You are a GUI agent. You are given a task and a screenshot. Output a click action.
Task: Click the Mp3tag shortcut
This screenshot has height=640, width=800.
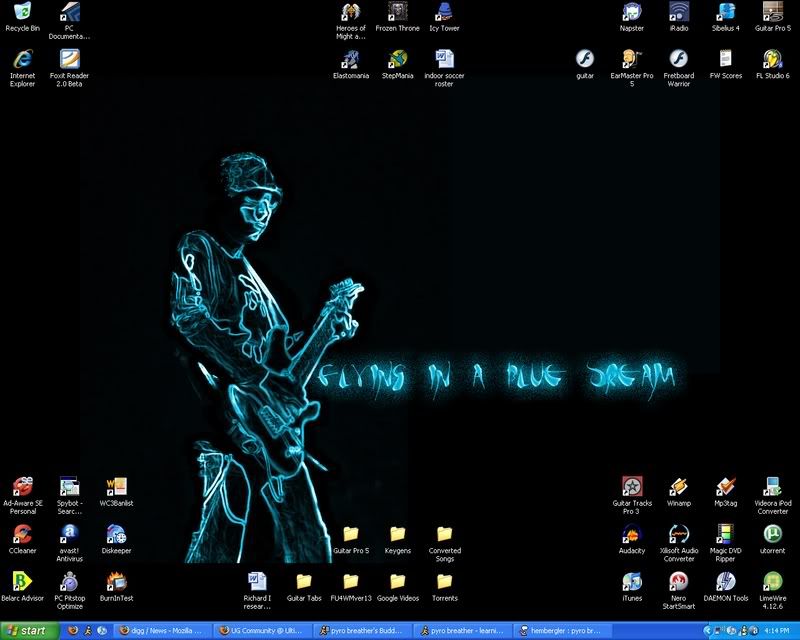[x=726, y=487]
